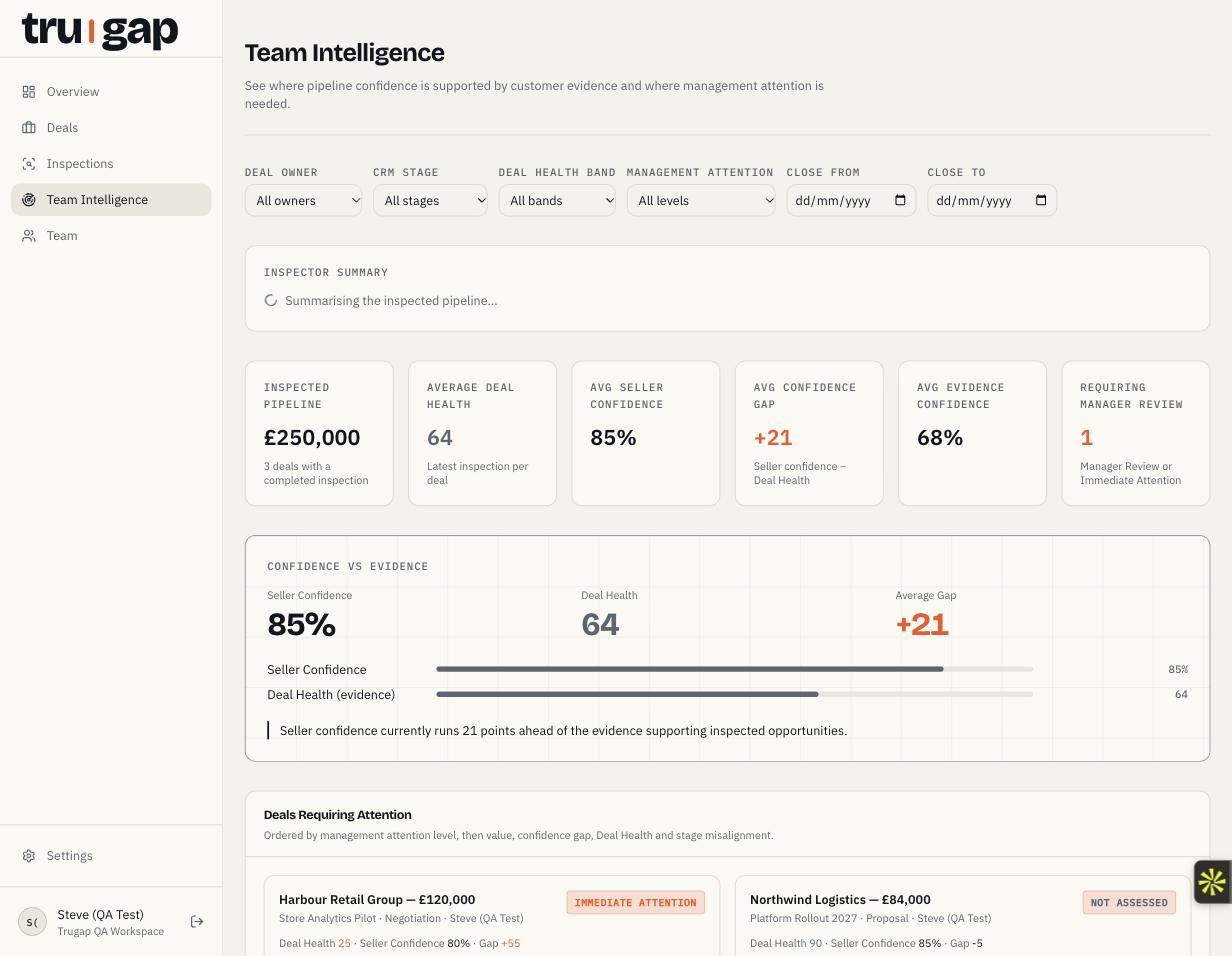Open calendar picker in Close From field
Image resolution: width=1232 pixels, height=956 pixels.
[900, 200]
